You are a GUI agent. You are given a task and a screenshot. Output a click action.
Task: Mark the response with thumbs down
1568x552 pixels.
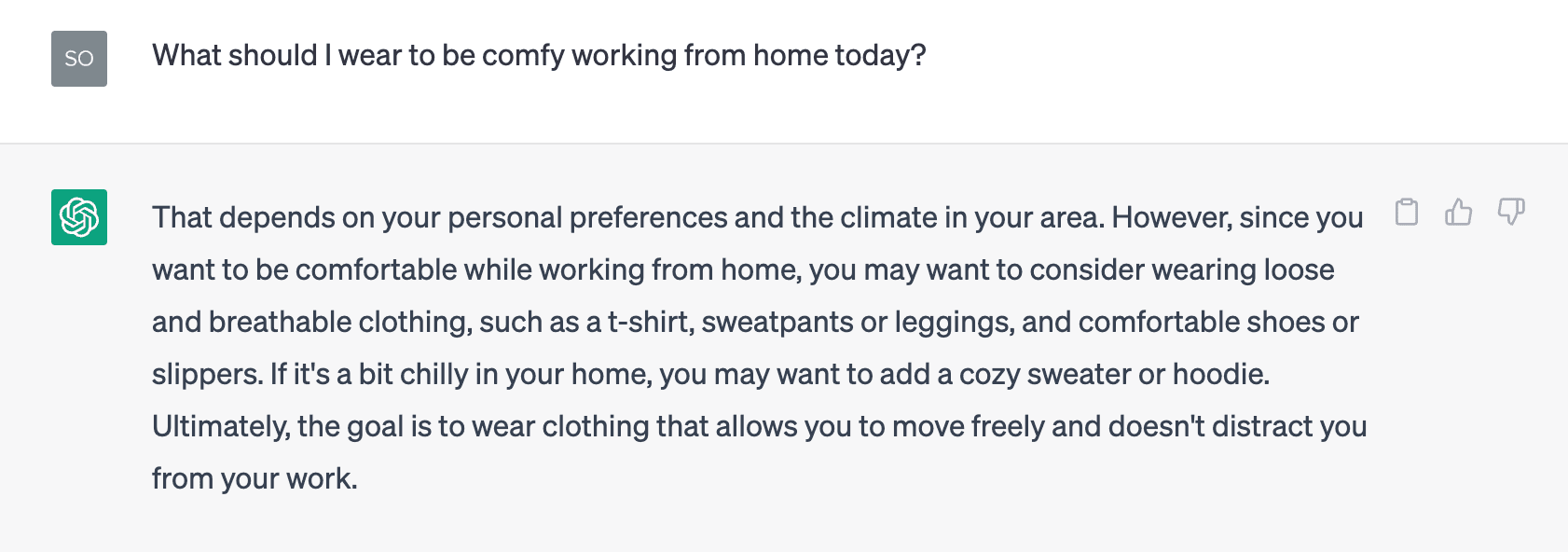pyautogui.click(x=1511, y=213)
